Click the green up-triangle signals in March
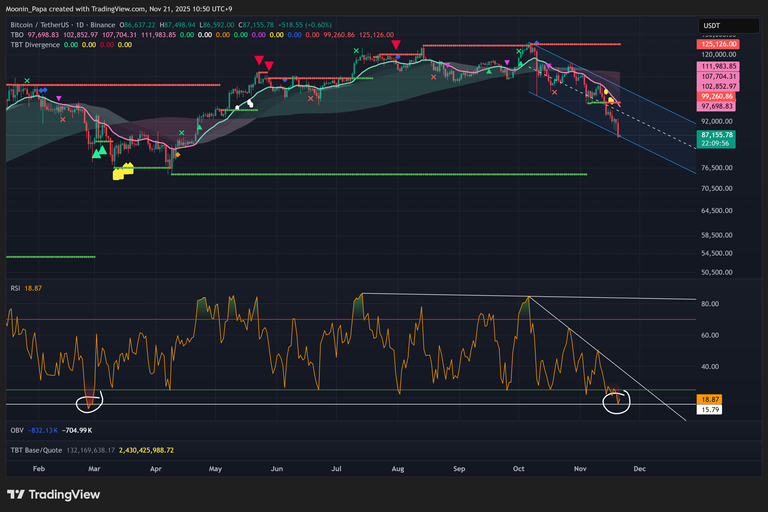Screen dimensions: 768x512 [98, 152]
